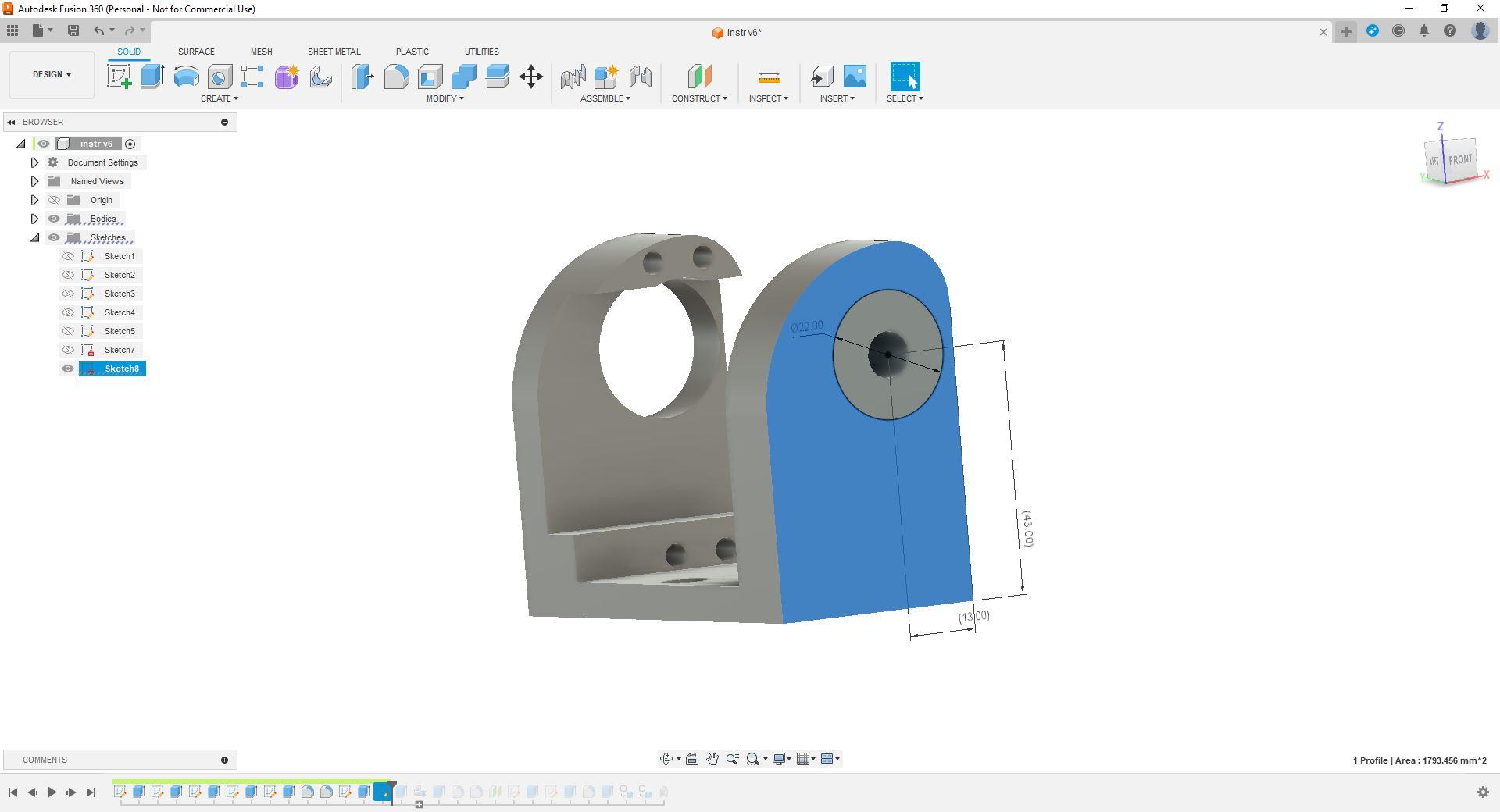Screen dimensions: 1500x812
Task: Select the Press Pull tool
Action: [x=362, y=77]
